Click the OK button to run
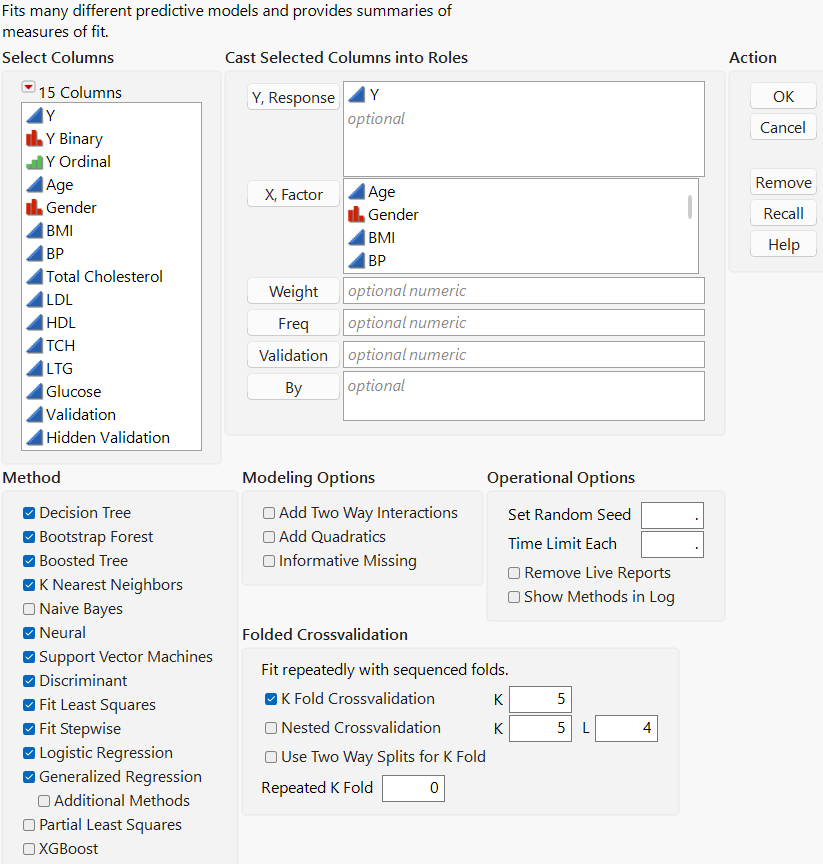The width and height of the screenshot is (823, 864). (x=783, y=97)
